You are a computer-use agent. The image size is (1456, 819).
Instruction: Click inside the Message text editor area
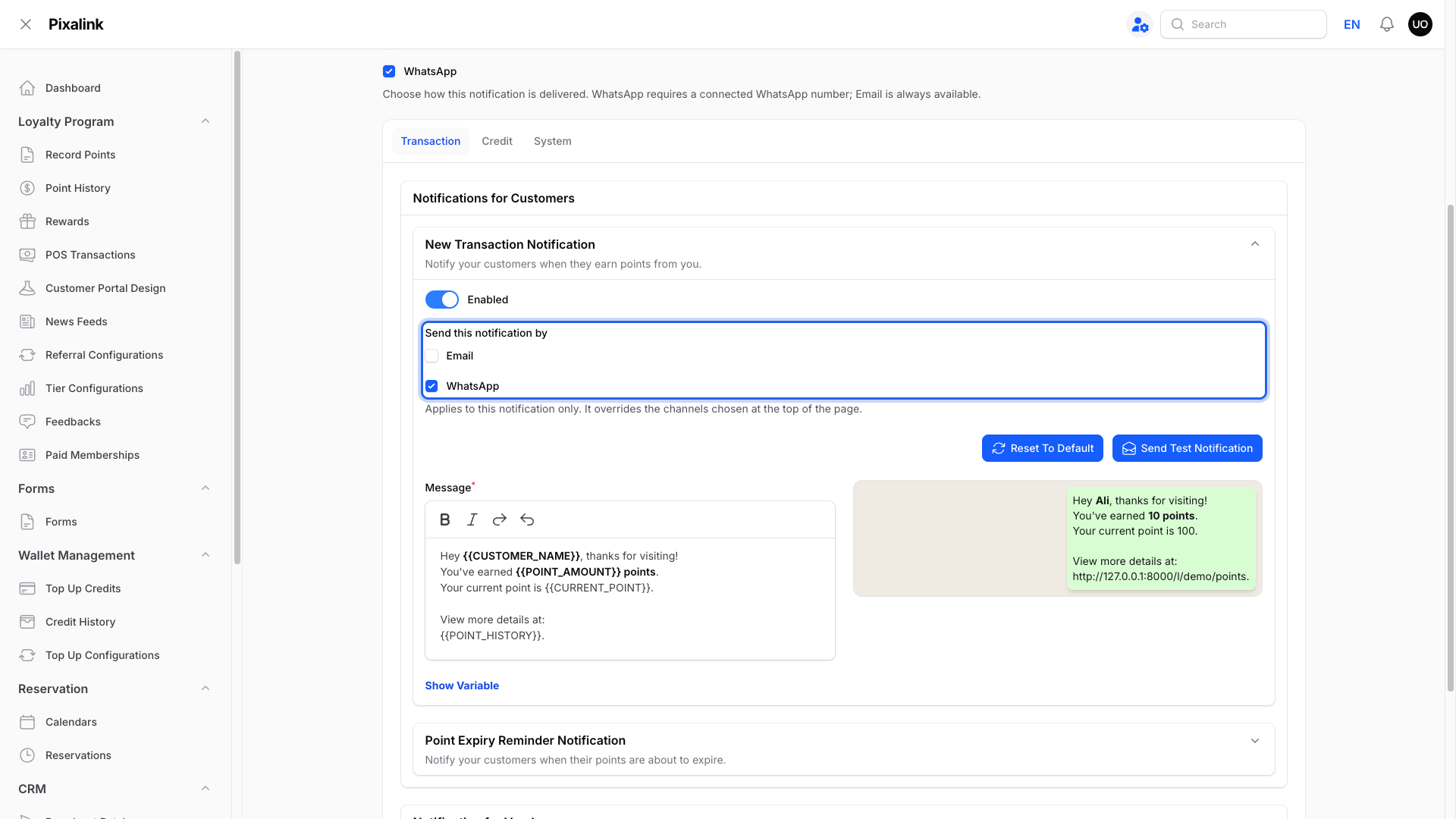tap(630, 598)
